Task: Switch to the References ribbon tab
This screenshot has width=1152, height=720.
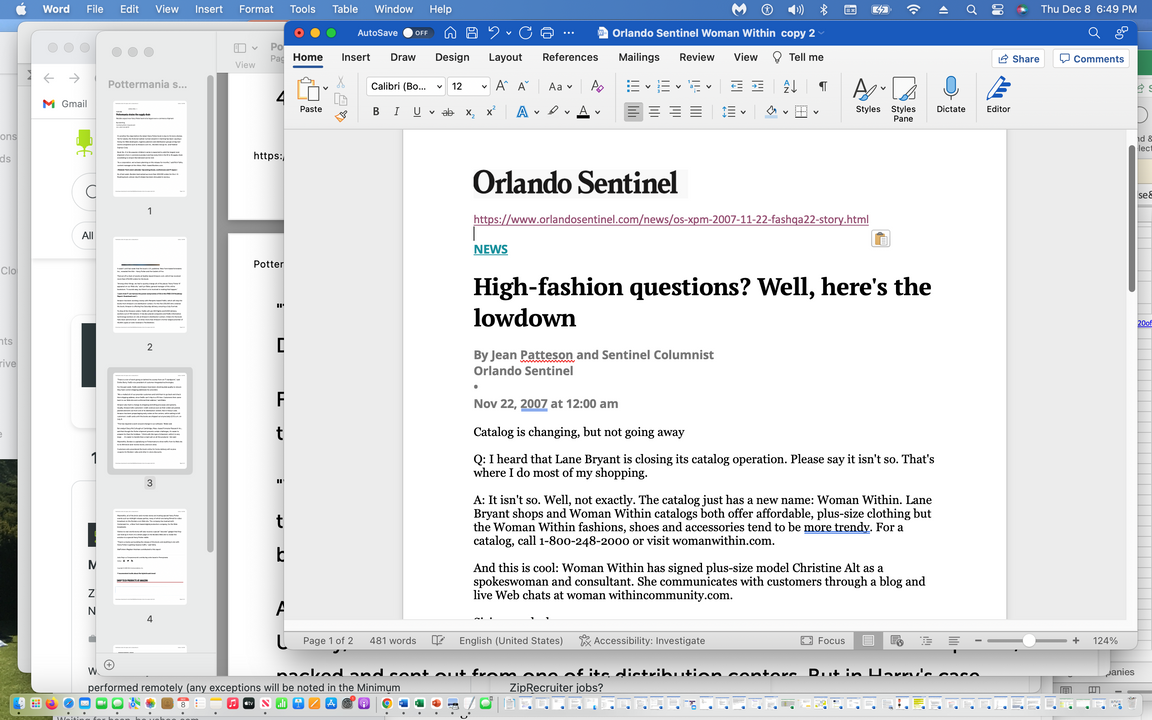Action: (570, 57)
